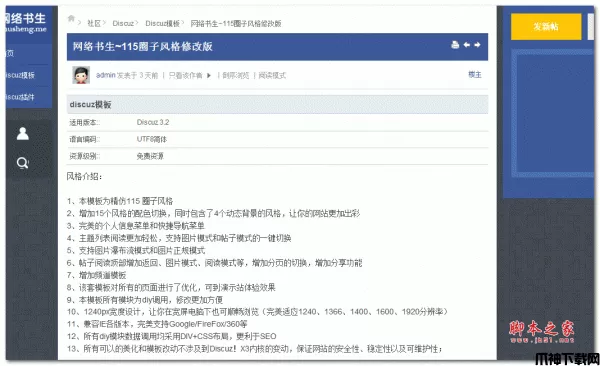Viewport: 600px width, 366px height.
Task: Click line 7 增加频道模板
Action: [96, 275]
